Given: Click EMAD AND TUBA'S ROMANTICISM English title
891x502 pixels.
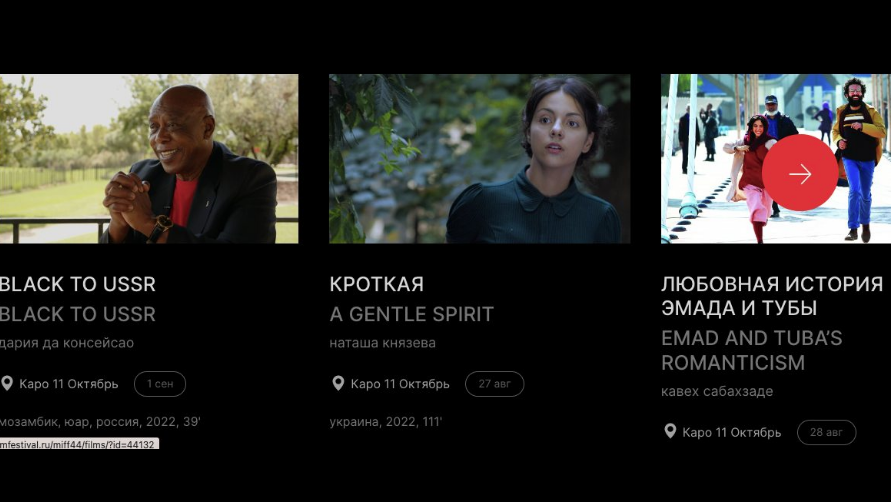Looking at the screenshot, I should pyautogui.click(x=752, y=350).
